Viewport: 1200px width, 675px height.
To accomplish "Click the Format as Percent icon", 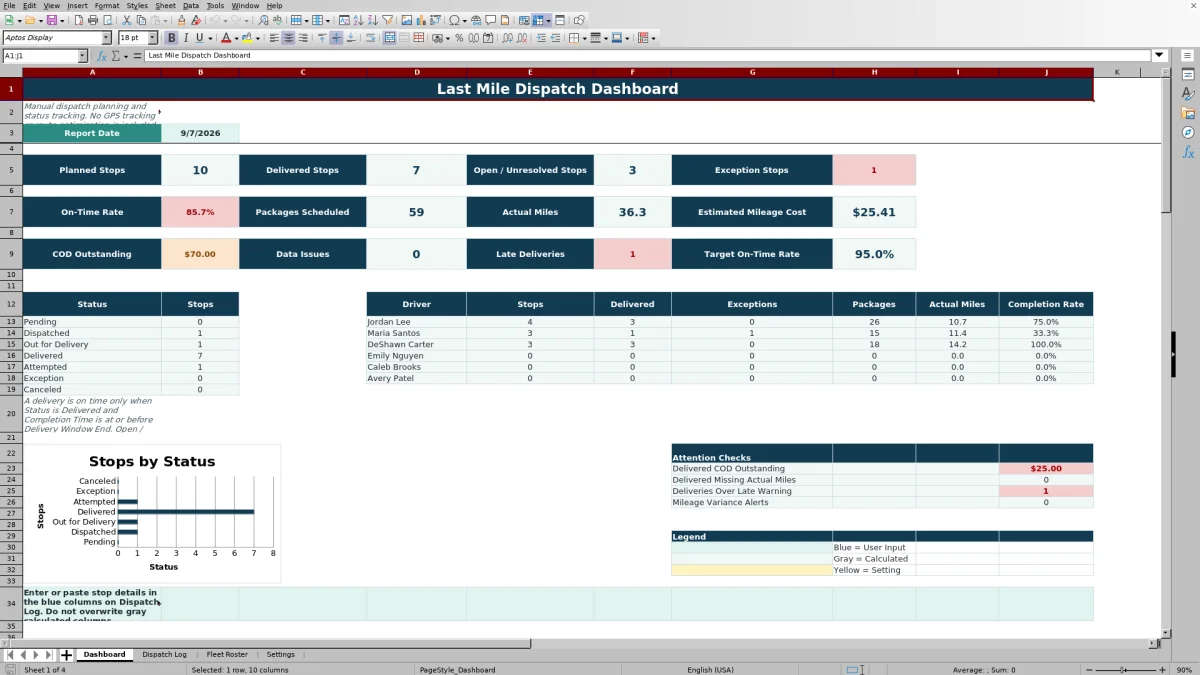I will tap(459, 38).
